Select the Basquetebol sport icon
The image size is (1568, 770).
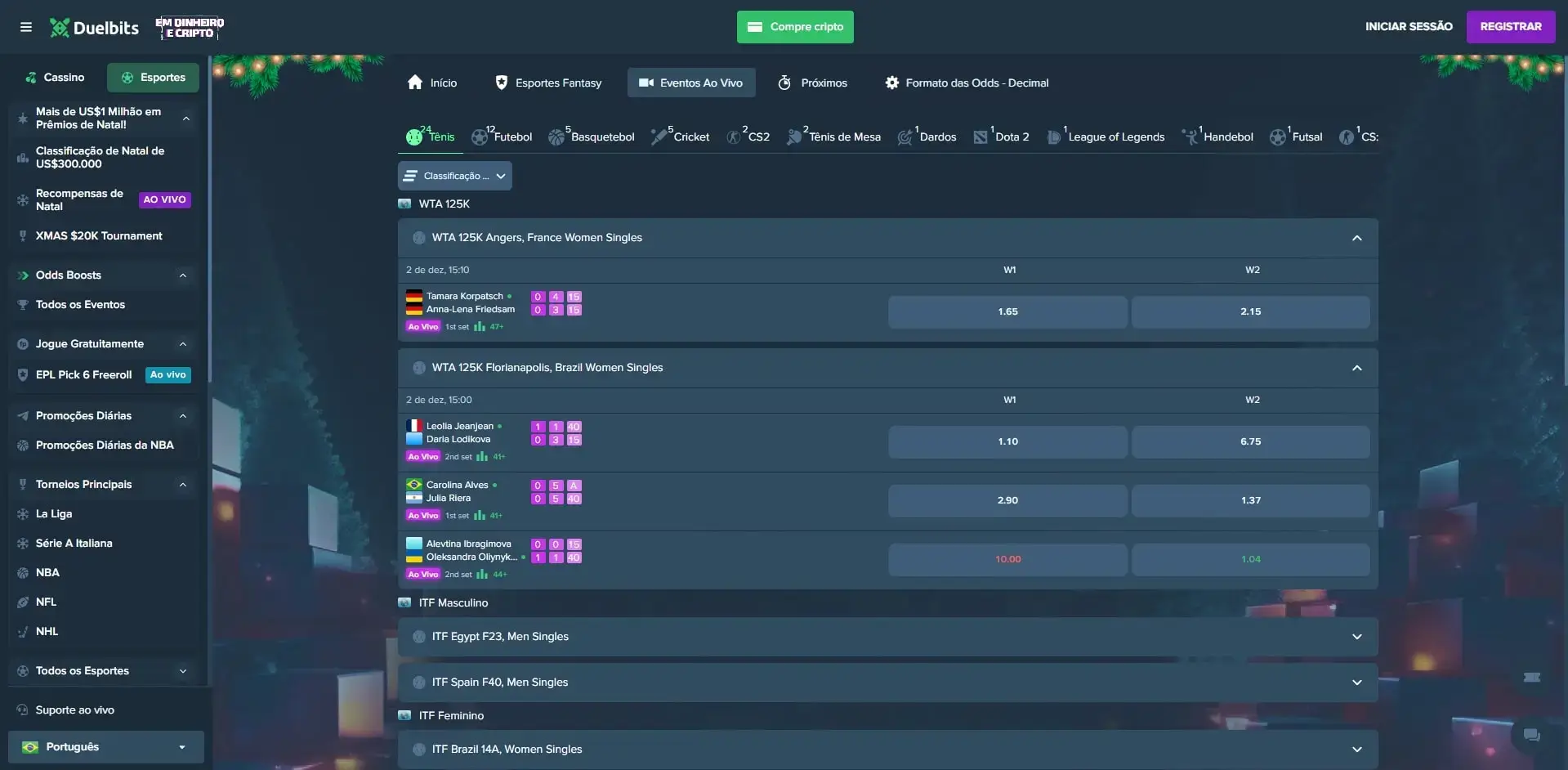pyautogui.click(x=556, y=137)
